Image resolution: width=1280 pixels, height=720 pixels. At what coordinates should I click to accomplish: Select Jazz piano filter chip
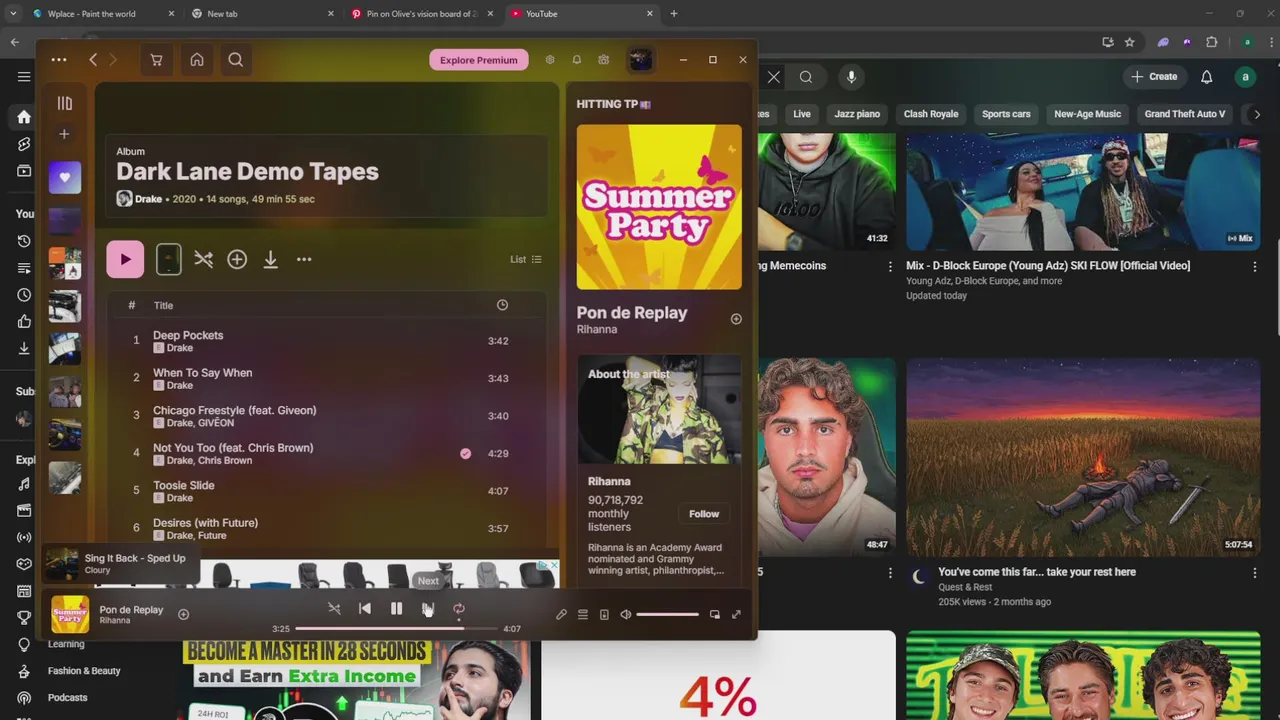[857, 114]
